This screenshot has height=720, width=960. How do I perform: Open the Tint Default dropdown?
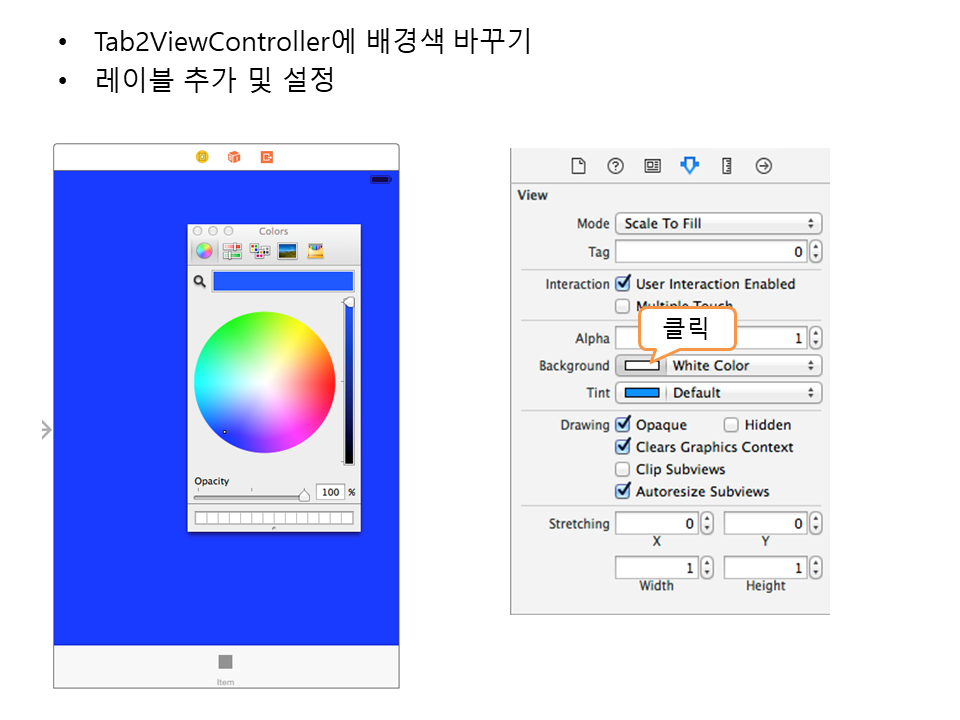click(x=744, y=393)
